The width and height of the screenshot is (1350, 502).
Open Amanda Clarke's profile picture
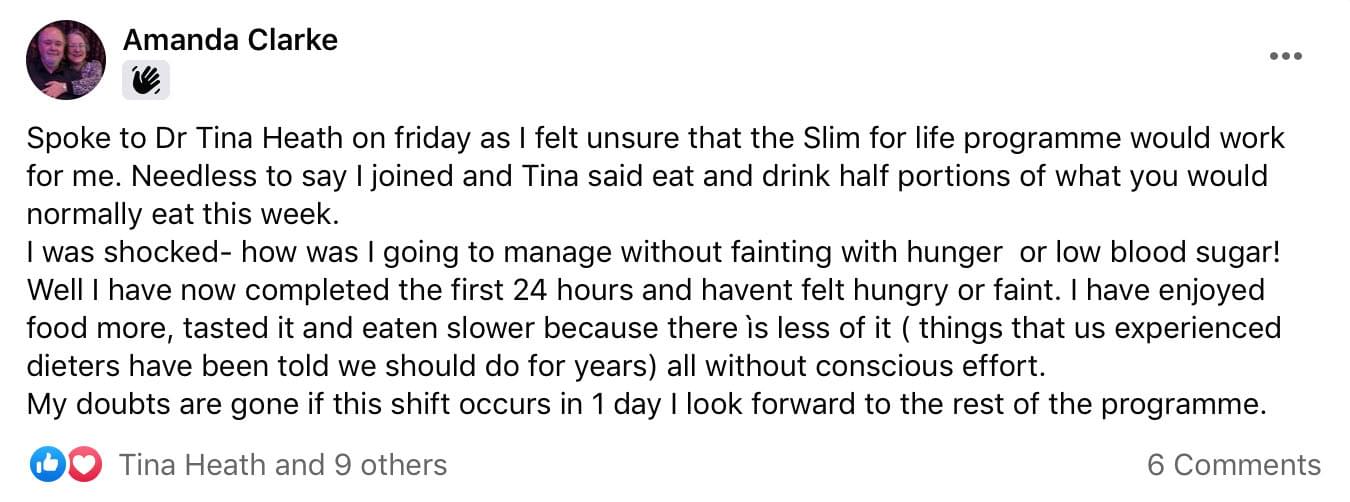pyautogui.click(x=66, y=60)
